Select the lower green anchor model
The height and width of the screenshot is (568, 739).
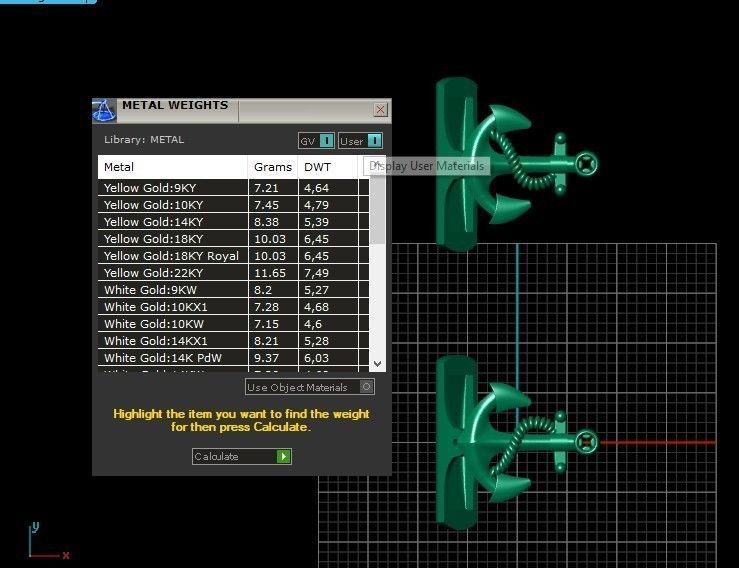[x=516, y=442]
